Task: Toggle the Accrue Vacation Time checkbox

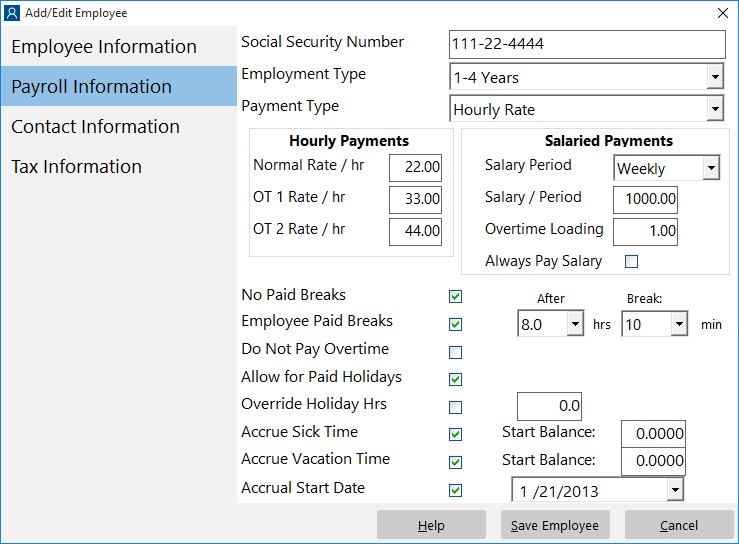Action: point(455,462)
